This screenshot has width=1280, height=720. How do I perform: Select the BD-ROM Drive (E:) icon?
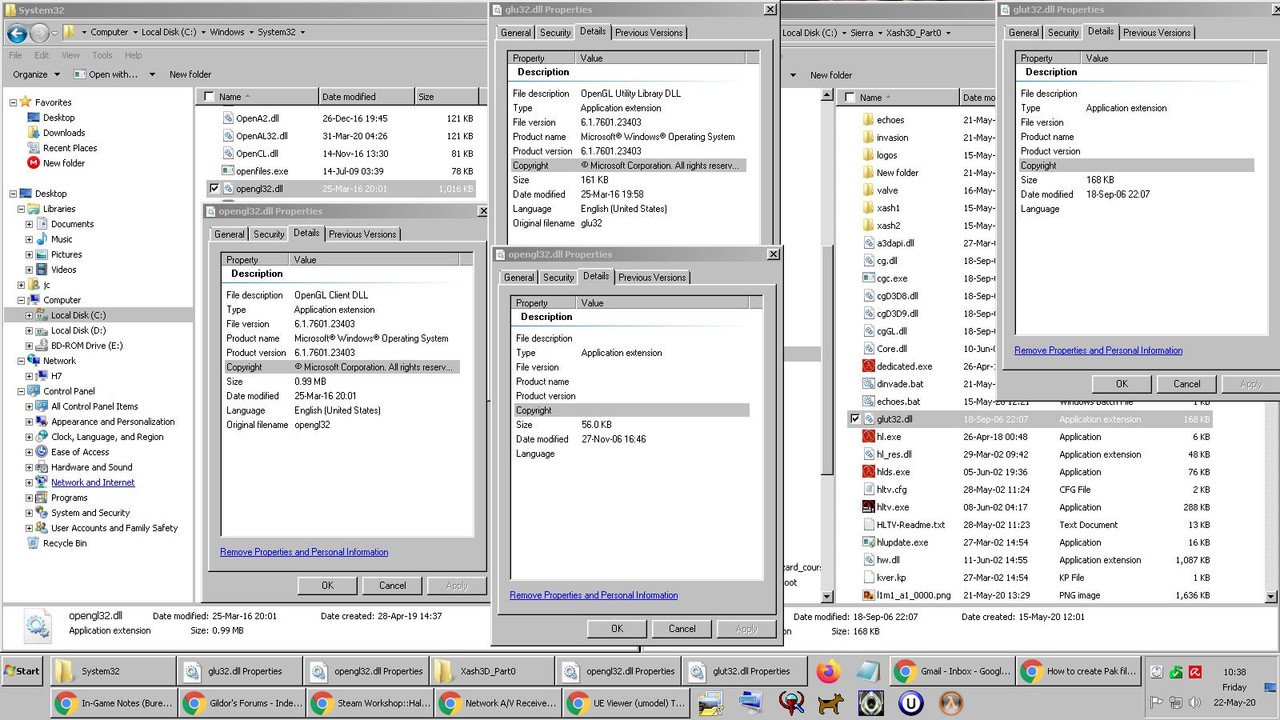tap(42, 345)
